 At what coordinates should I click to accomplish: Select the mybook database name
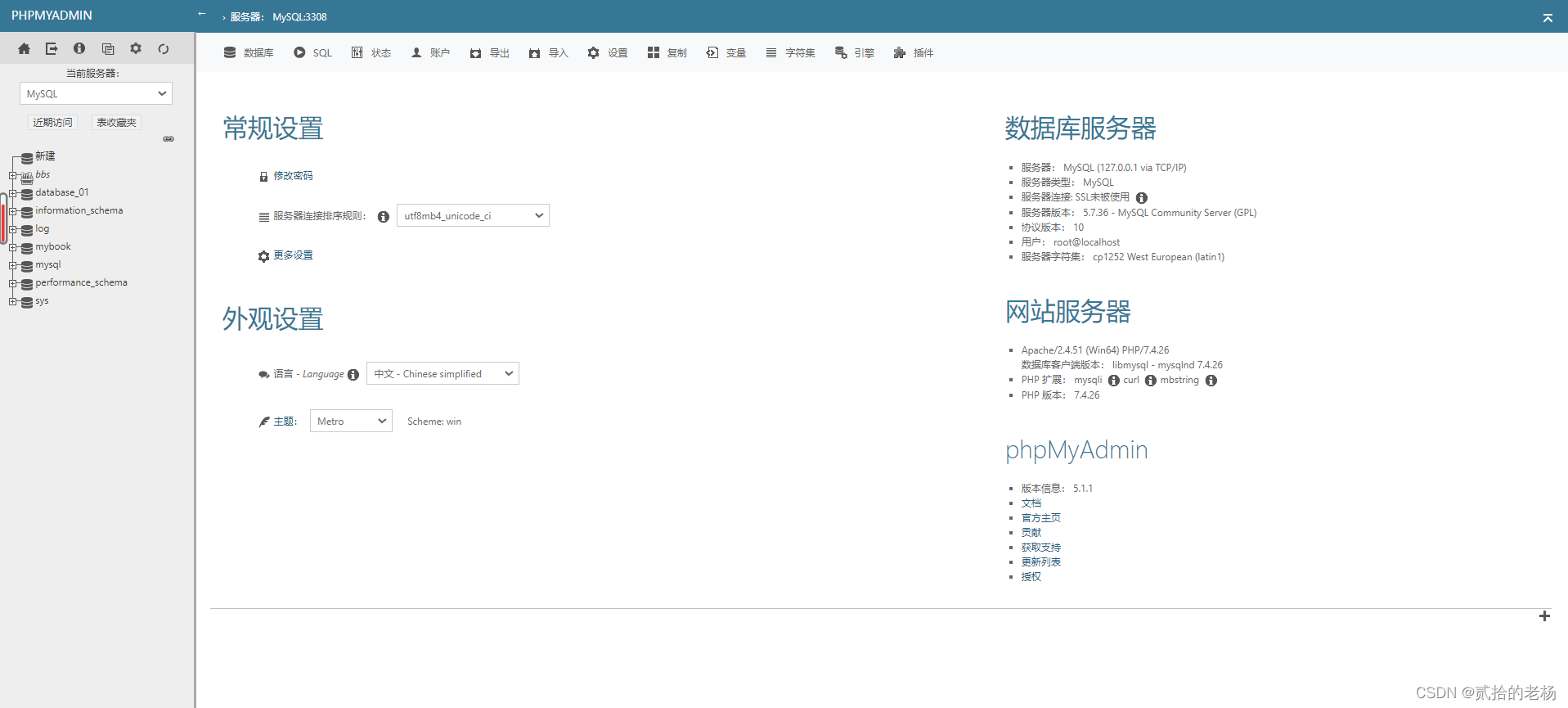point(53,246)
